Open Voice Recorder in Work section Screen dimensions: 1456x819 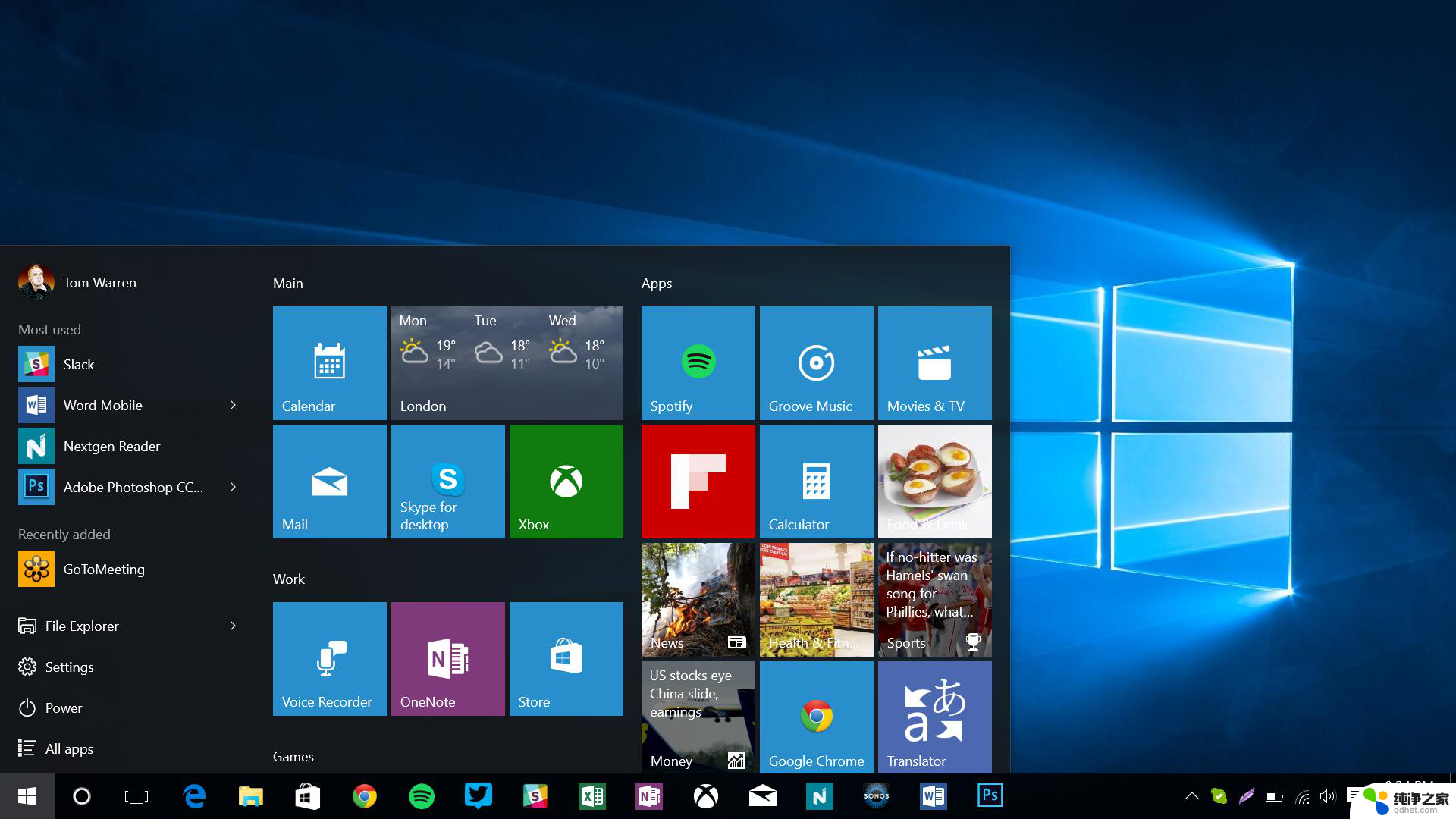tap(328, 658)
